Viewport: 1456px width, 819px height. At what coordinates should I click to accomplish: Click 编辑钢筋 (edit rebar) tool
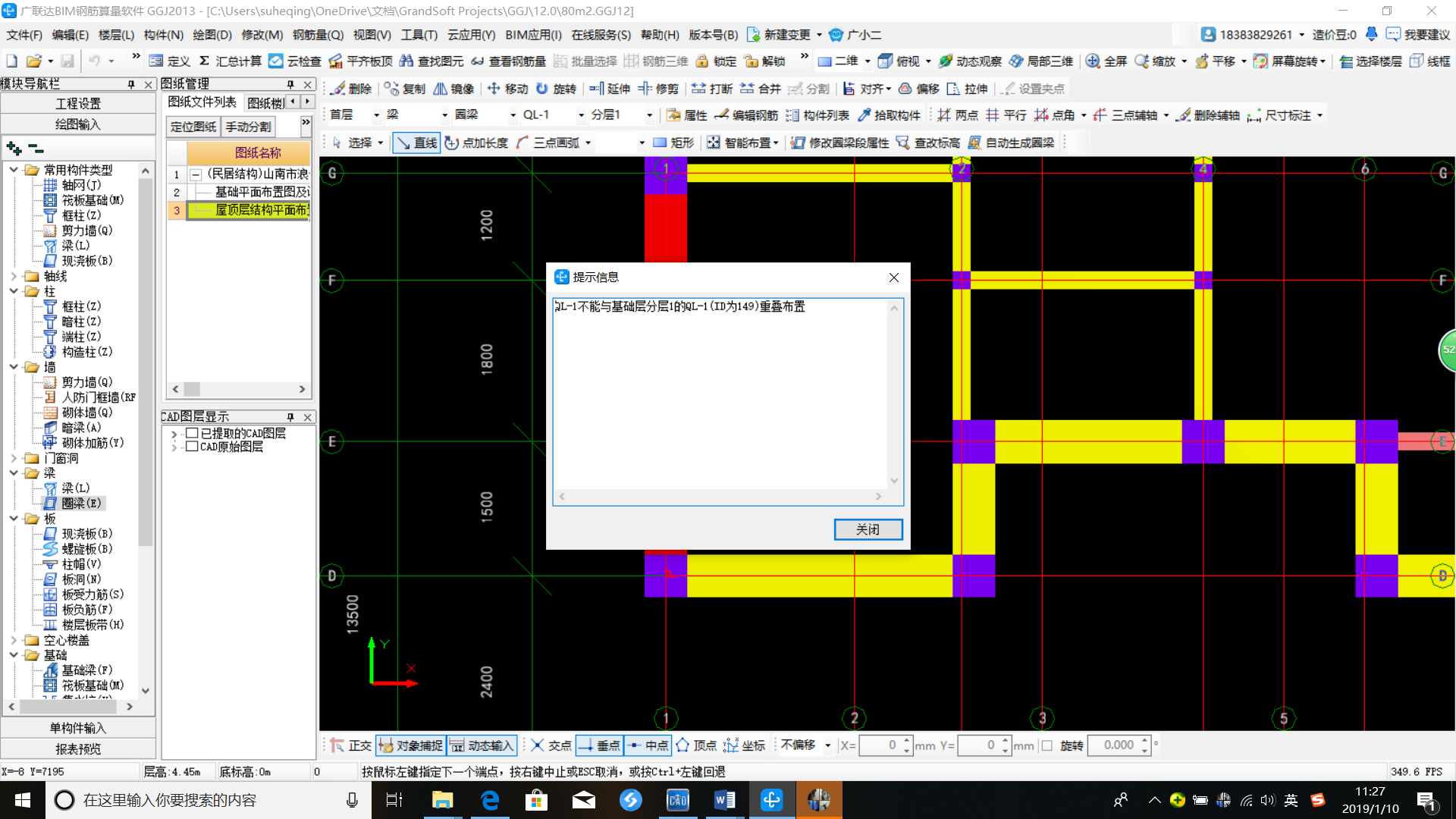747,115
